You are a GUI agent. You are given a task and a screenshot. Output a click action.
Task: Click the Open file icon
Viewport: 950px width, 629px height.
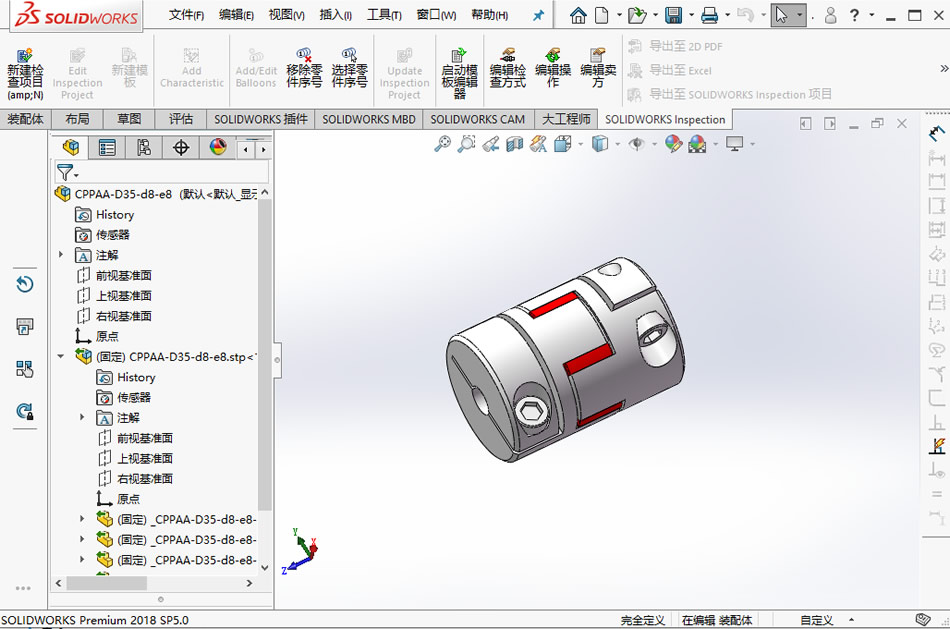click(637, 15)
